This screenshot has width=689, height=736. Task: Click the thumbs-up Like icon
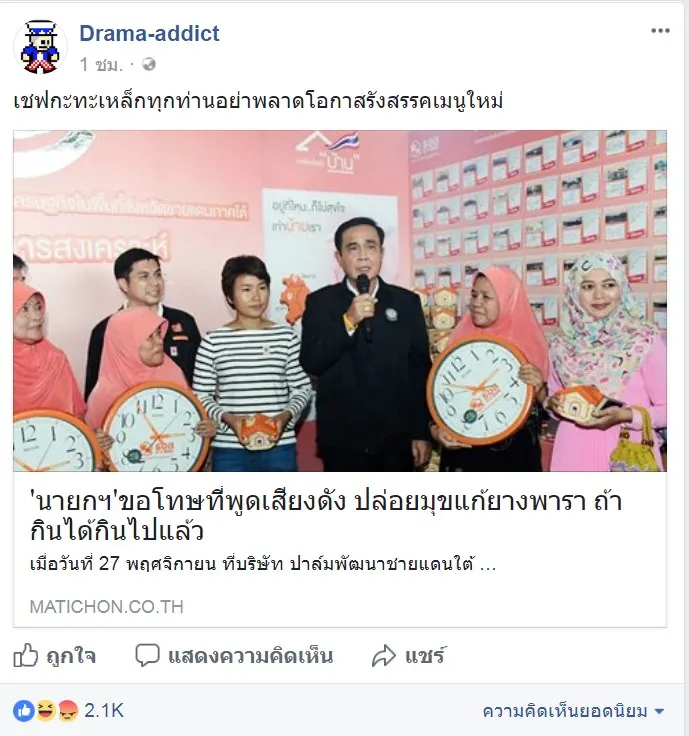tap(25, 655)
